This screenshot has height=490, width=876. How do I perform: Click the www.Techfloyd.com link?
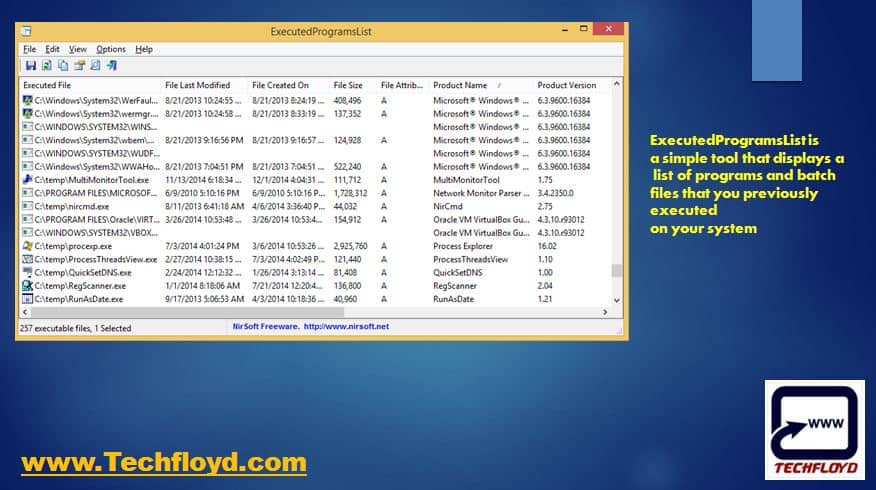(x=164, y=463)
